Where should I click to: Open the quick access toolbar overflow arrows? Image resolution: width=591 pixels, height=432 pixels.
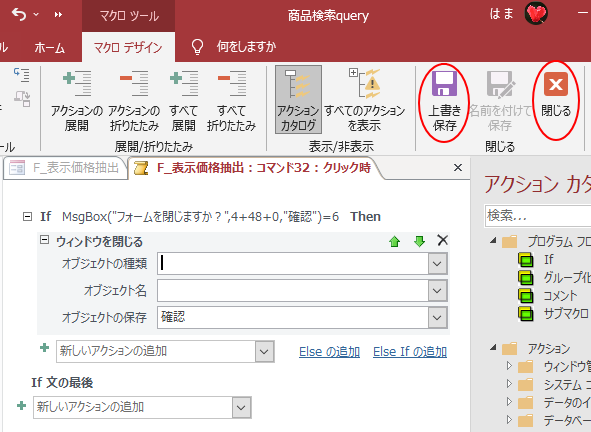point(58,15)
